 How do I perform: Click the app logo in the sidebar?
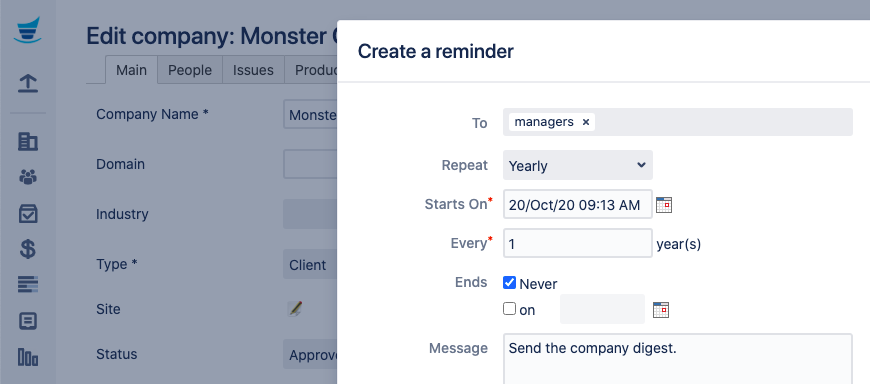tap(28, 30)
